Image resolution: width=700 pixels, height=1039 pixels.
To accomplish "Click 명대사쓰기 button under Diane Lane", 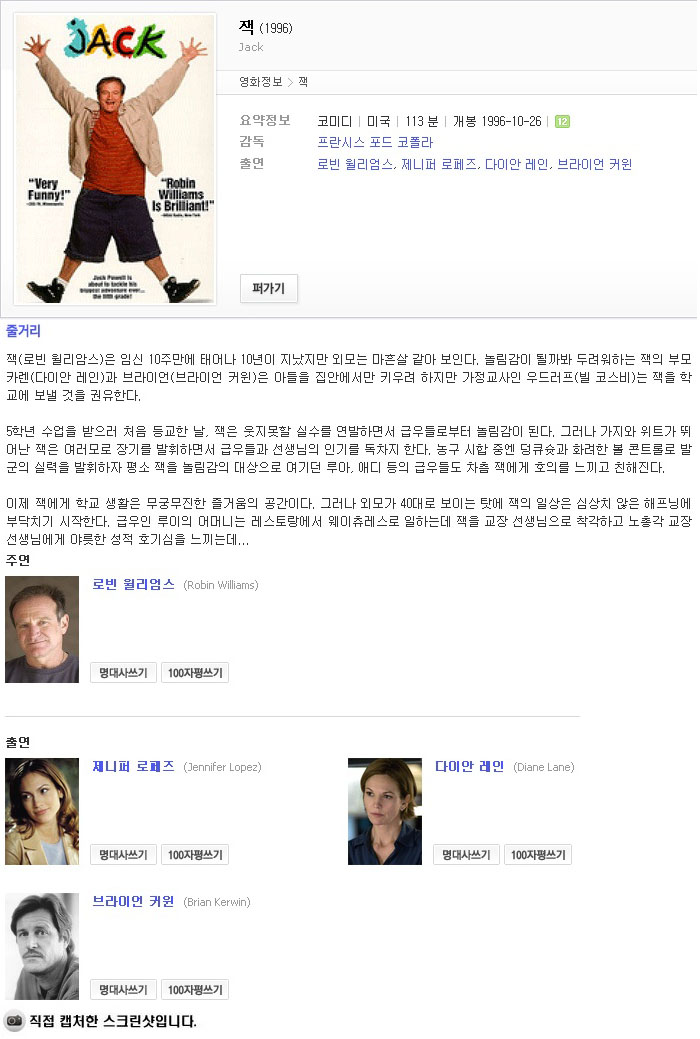I will (x=466, y=855).
